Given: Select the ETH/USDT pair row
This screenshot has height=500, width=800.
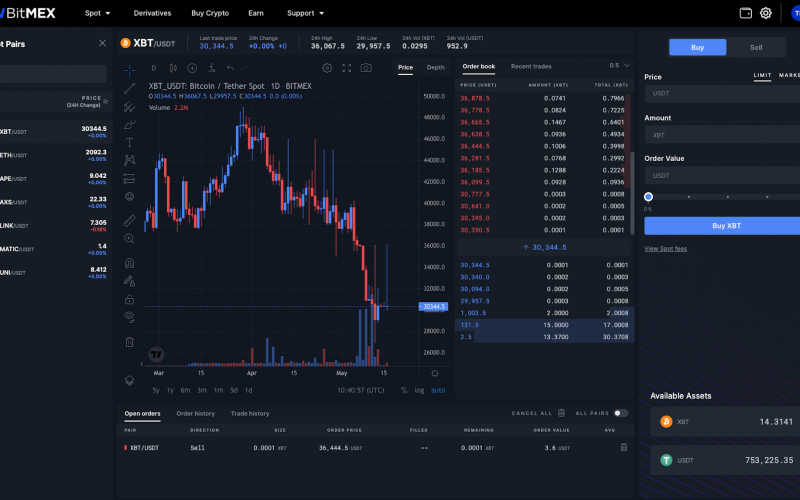Looking at the screenshot, I should (x=54, y=155).
